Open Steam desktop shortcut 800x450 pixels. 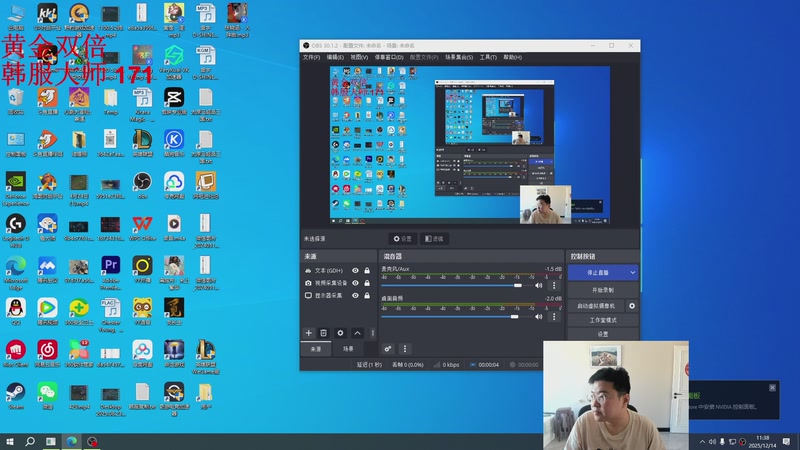tap(16, 396)
